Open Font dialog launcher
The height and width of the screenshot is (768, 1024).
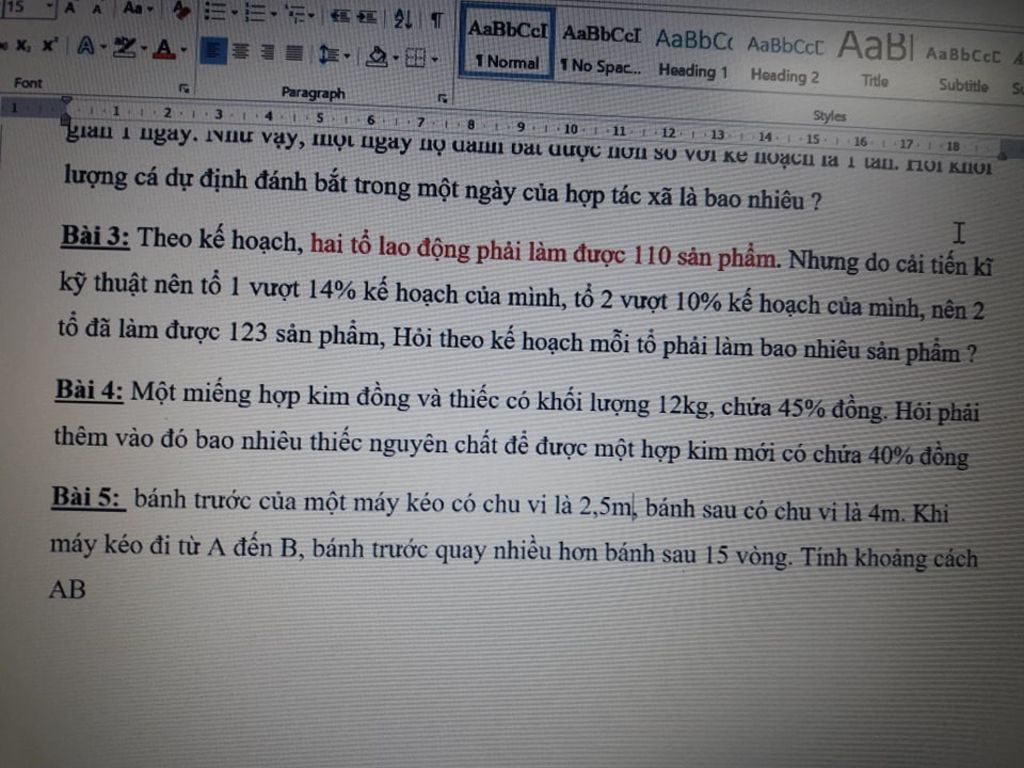(x=184, y=88)
